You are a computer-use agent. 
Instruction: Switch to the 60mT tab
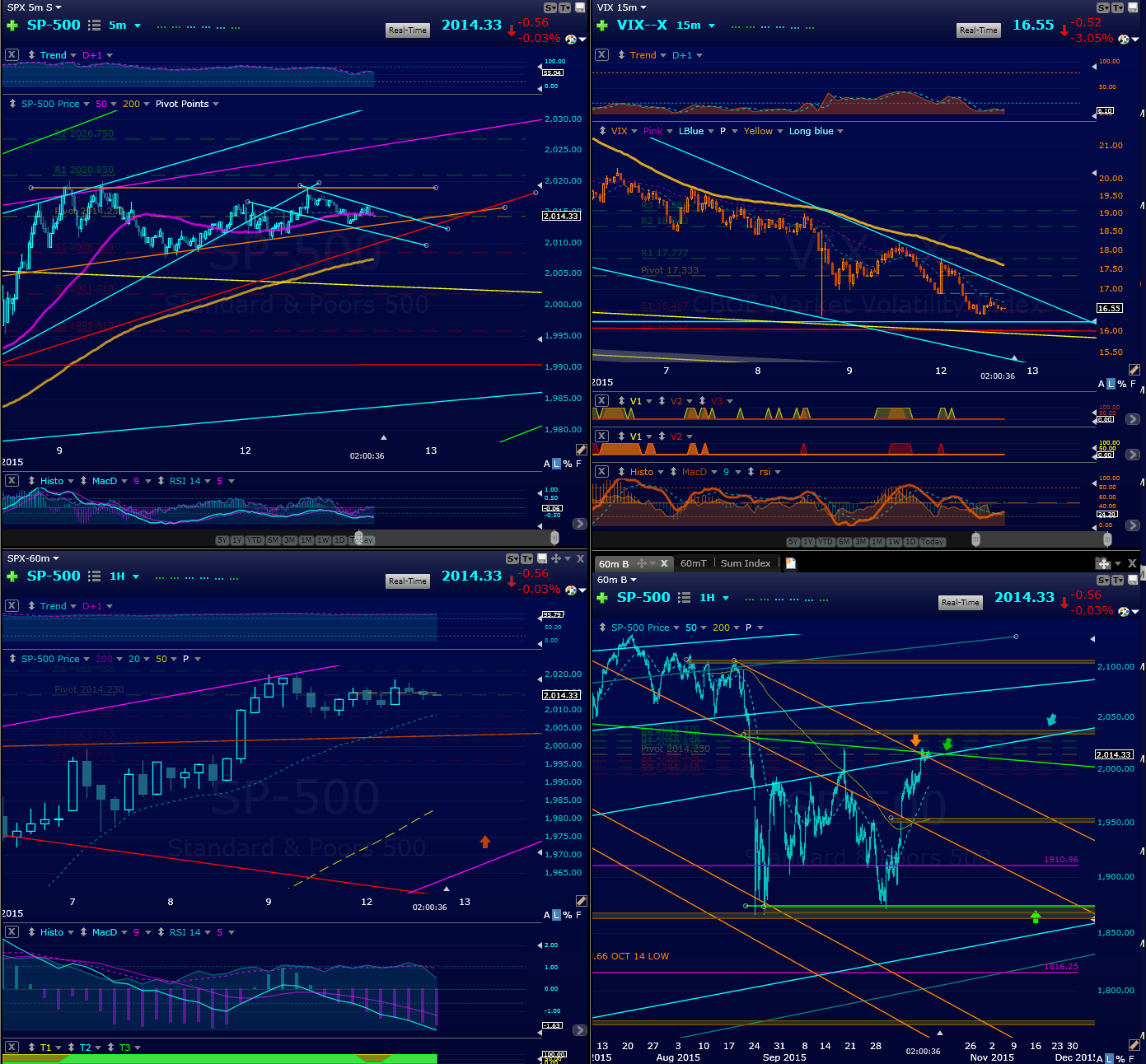694,563
